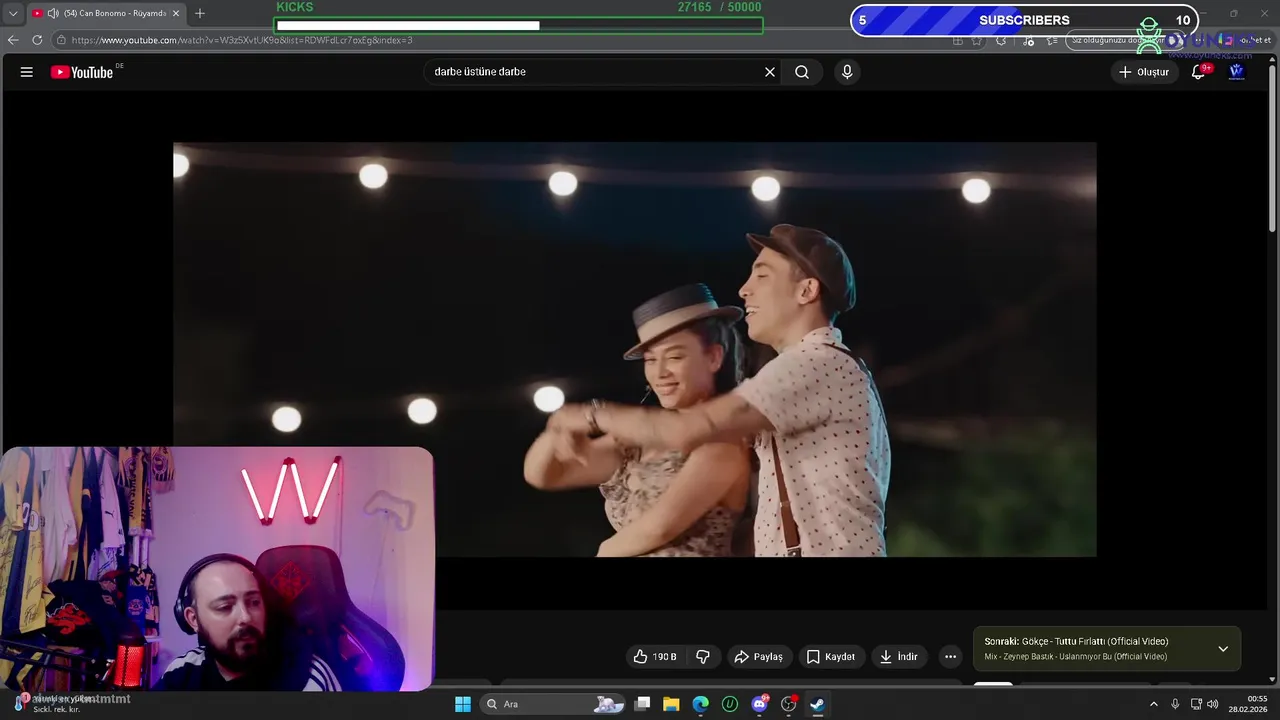Open system tray microphone indicator
This screenshot has width=1280, height=720.
tap(1175, 704)
